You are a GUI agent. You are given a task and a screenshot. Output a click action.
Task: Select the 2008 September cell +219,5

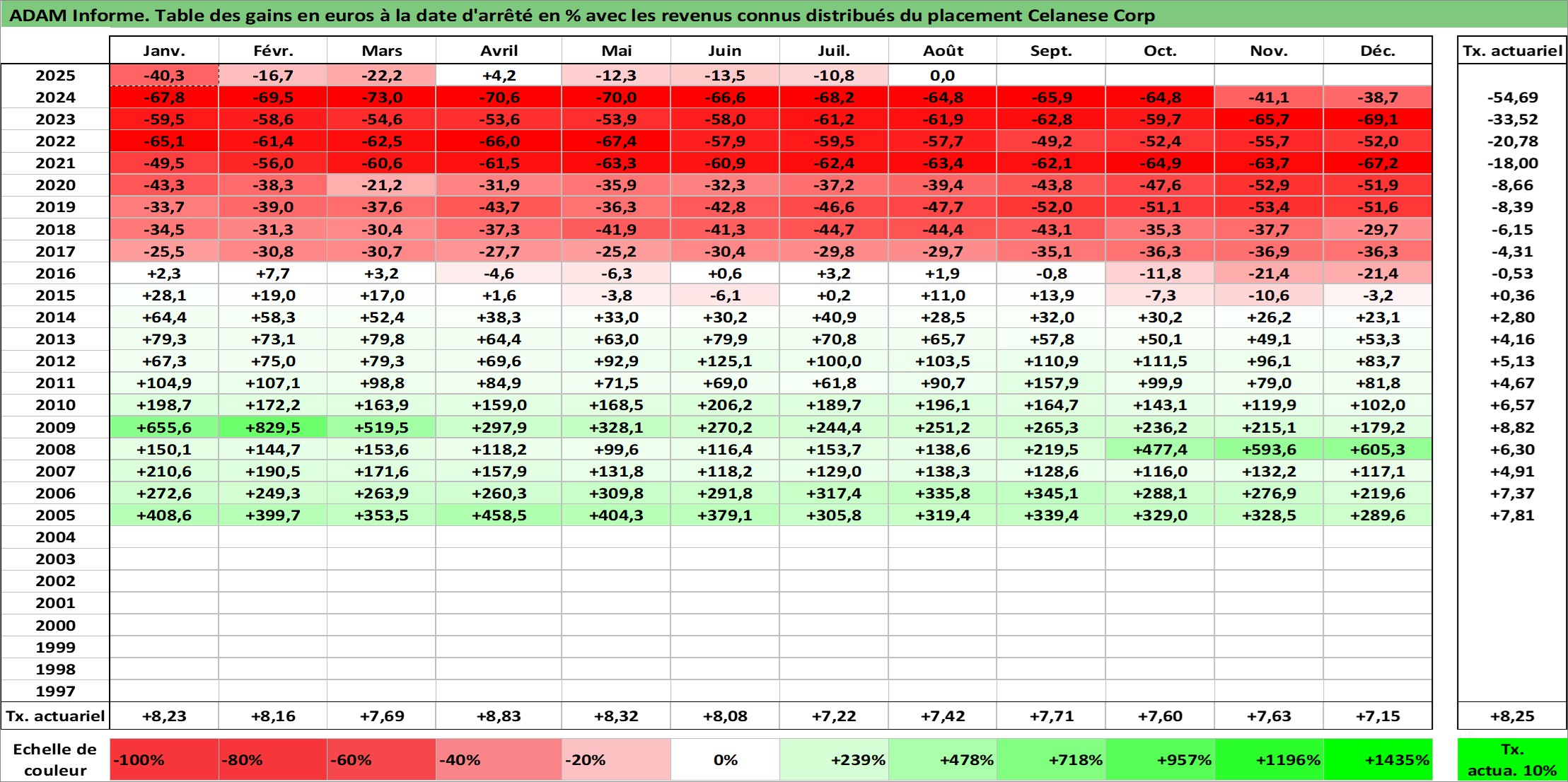click(x=1051, y=449)
